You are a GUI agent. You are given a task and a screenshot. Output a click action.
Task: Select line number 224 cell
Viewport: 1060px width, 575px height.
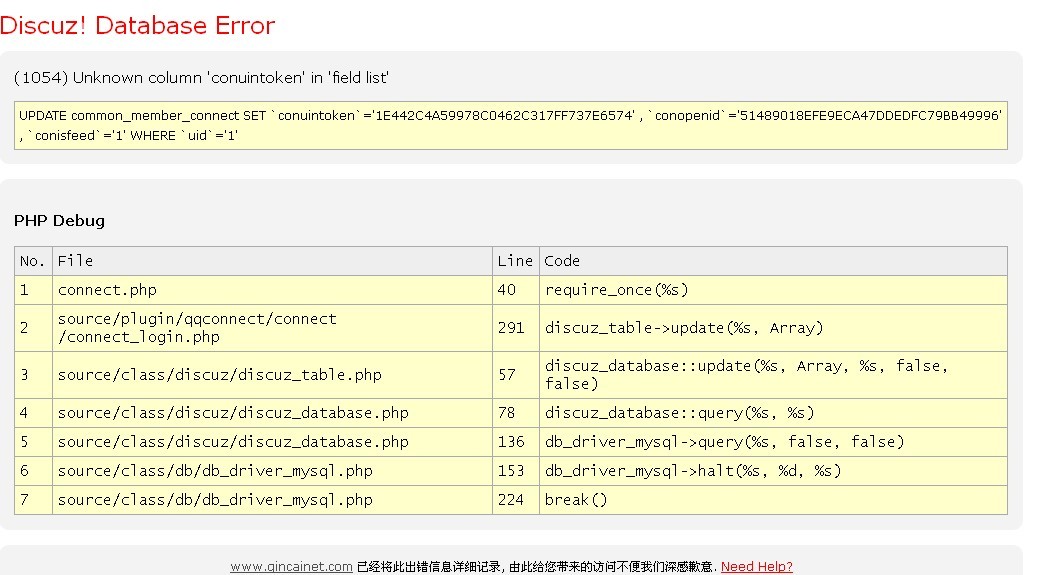516,500
